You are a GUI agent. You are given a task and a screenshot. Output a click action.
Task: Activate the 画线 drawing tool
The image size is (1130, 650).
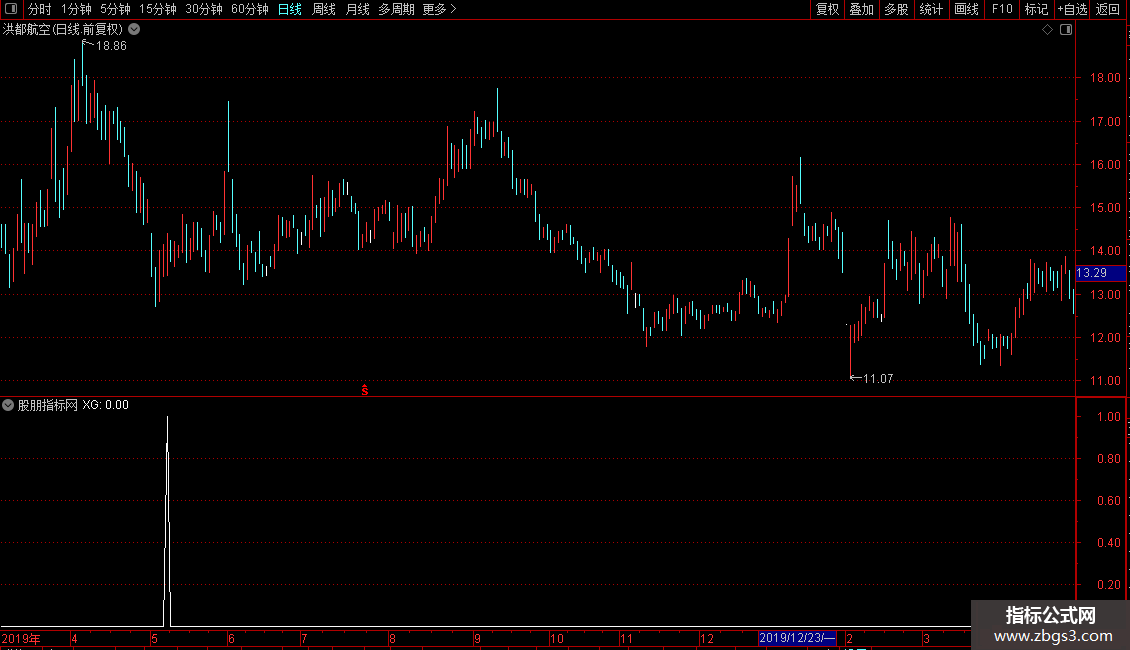(966, 9)
